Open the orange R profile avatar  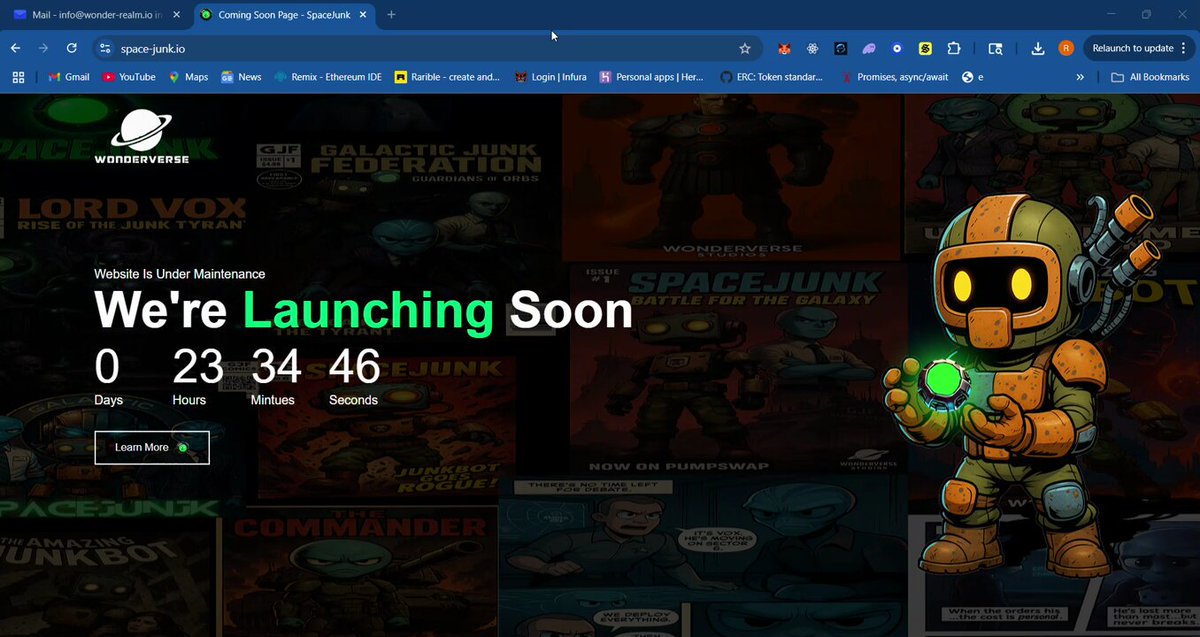(x=1066, y=48)
